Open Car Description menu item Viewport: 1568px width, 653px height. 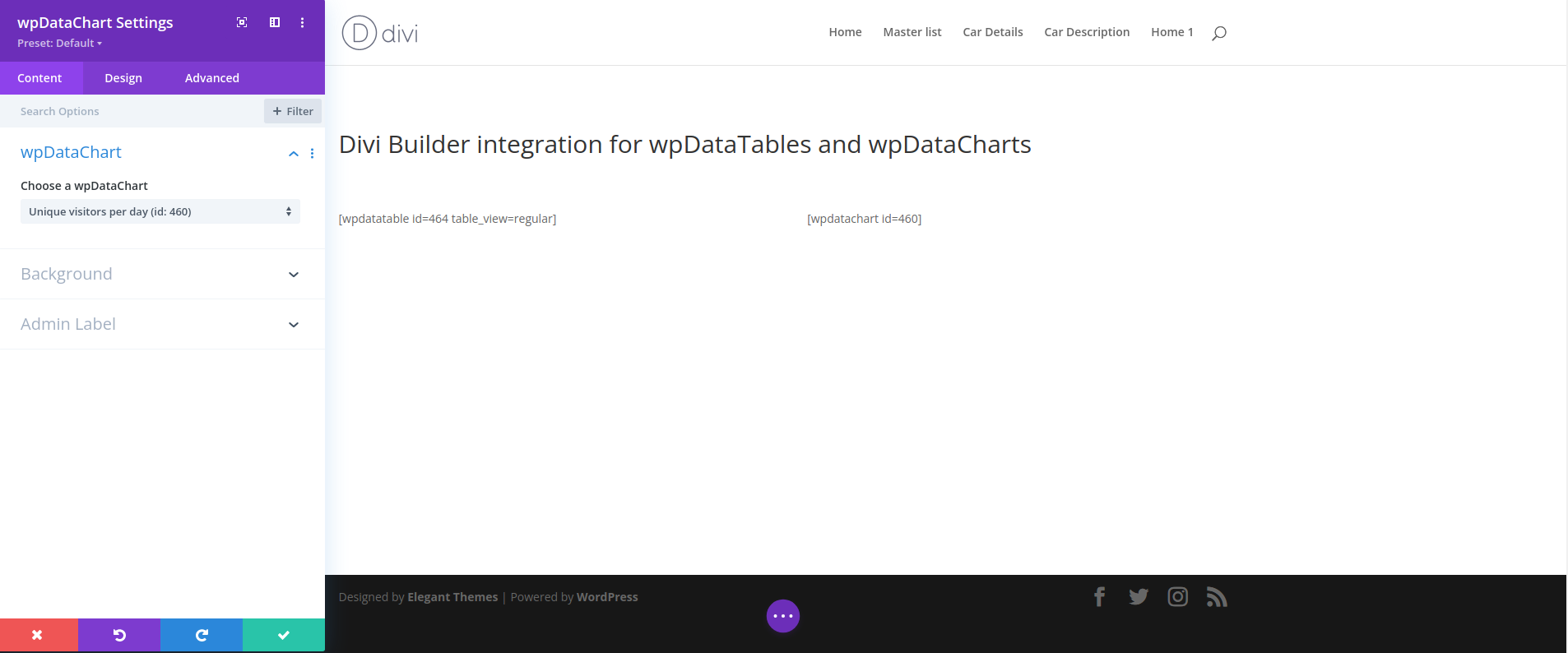point(1087,32)
